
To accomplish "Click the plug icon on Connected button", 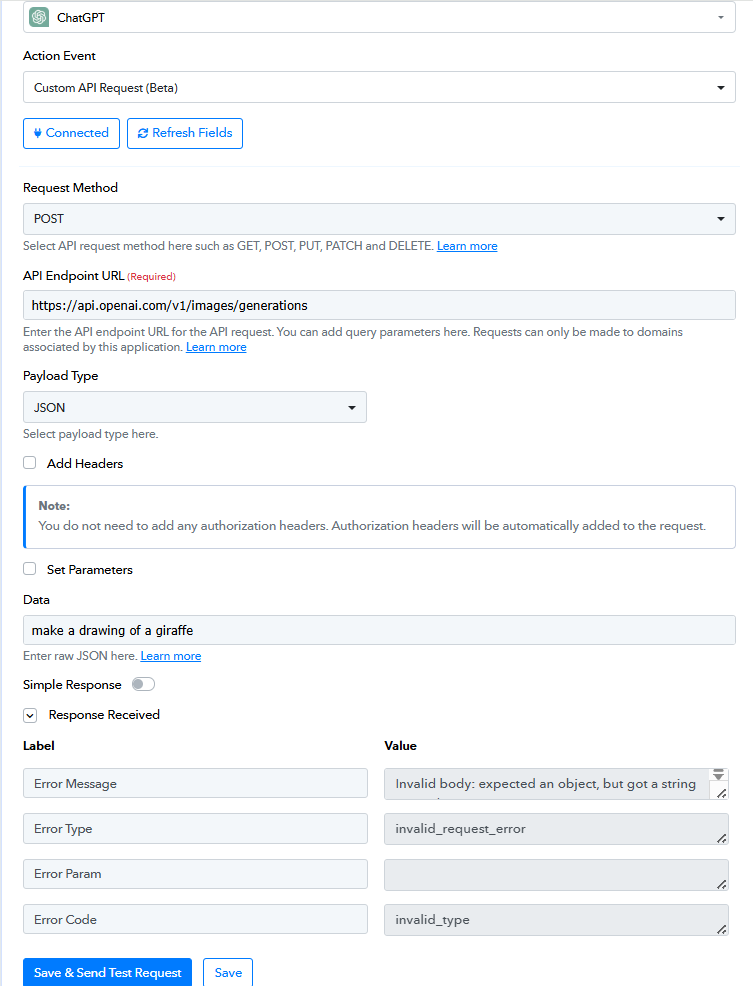I will (x=38, y=133).
